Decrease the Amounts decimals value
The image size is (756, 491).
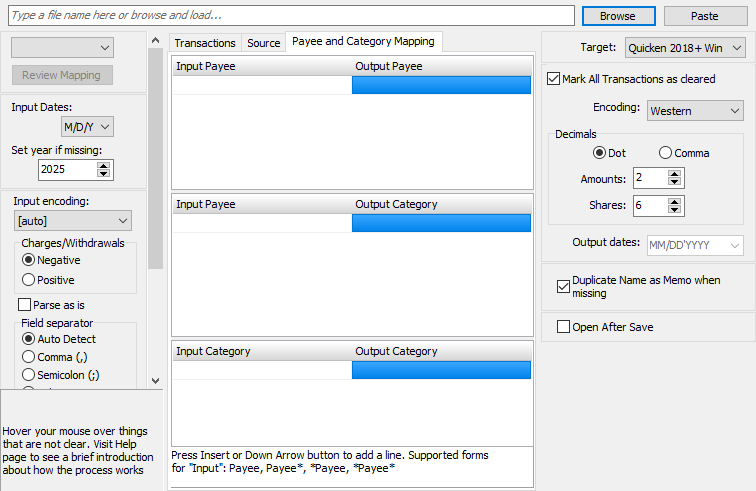pos(674,182)
